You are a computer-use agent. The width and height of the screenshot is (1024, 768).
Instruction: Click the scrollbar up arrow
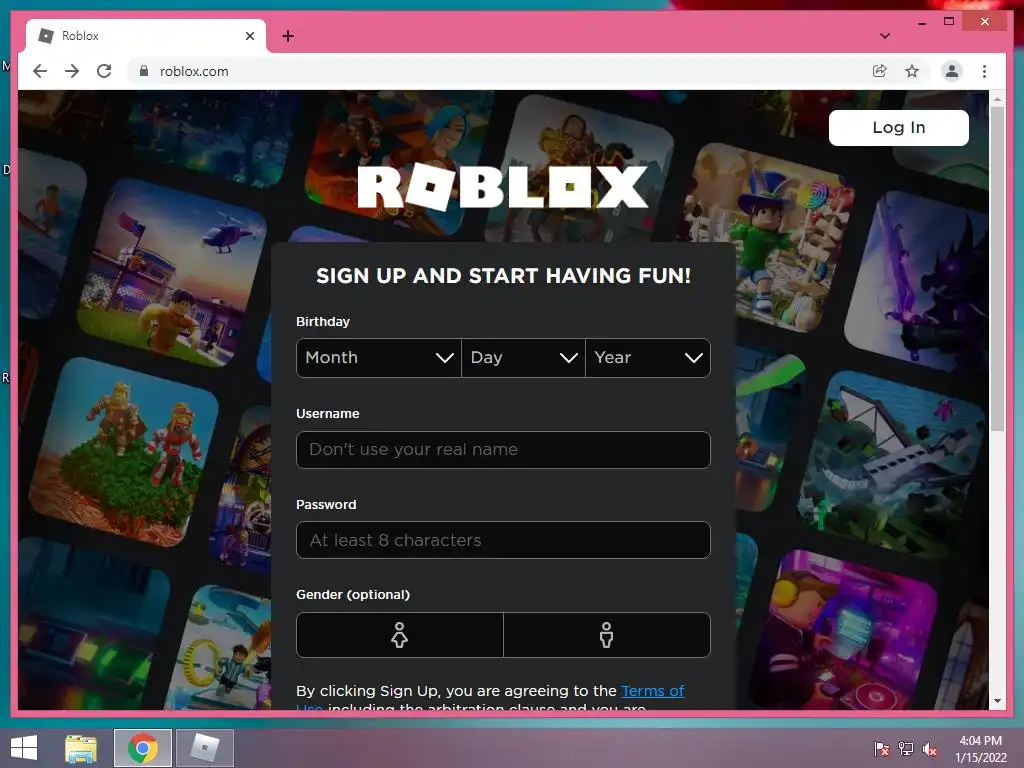[997, 99]
